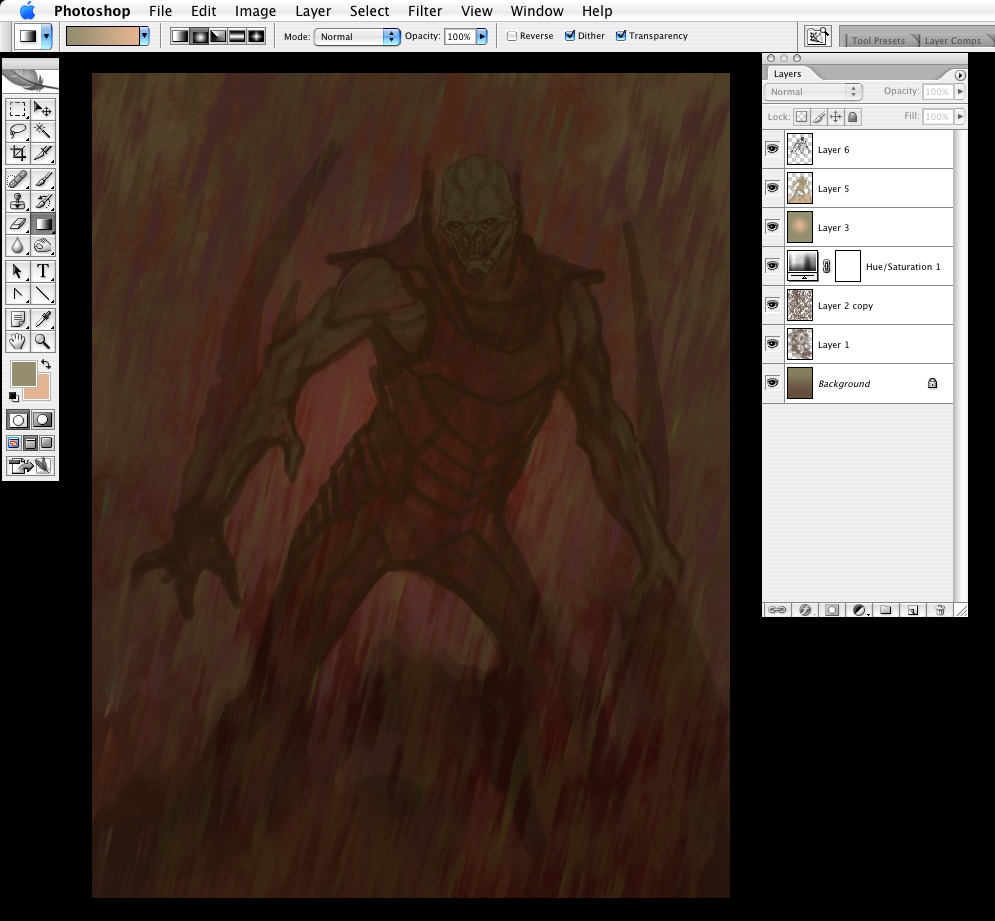Hide Layer 3 visibility eye
995x921 pixels.
[772, 227]
